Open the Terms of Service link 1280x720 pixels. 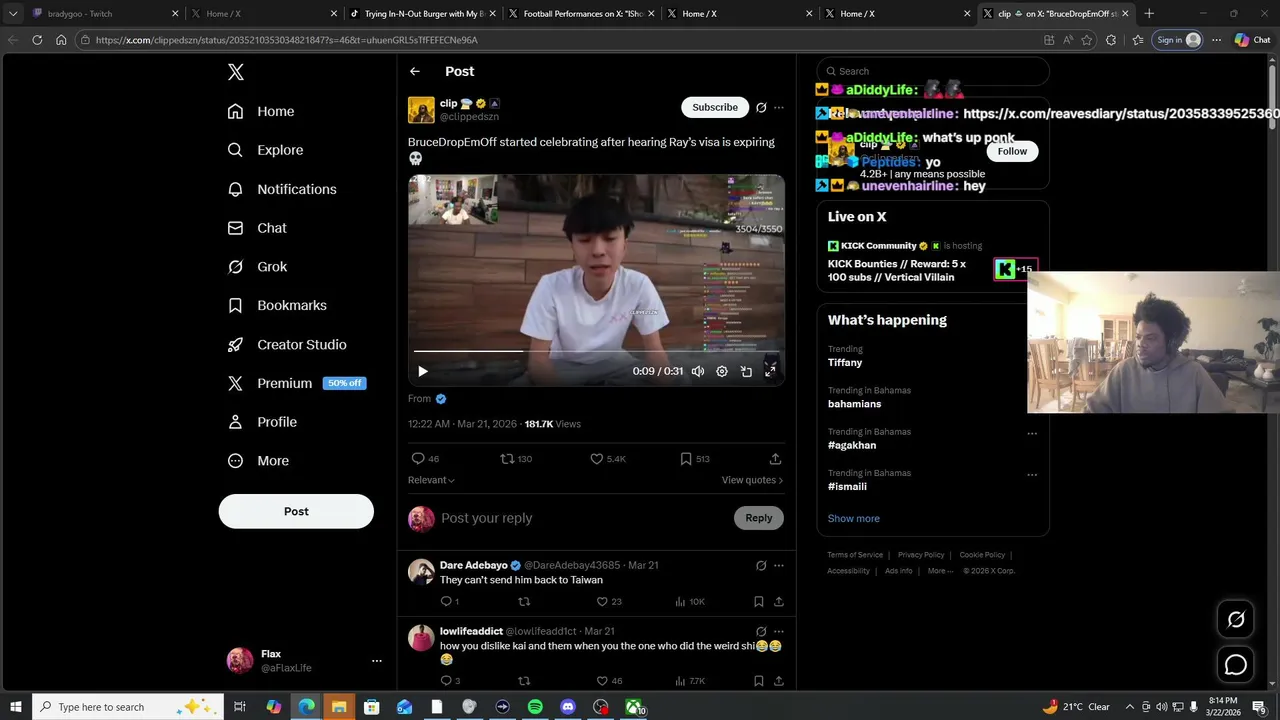coord(855,555)
